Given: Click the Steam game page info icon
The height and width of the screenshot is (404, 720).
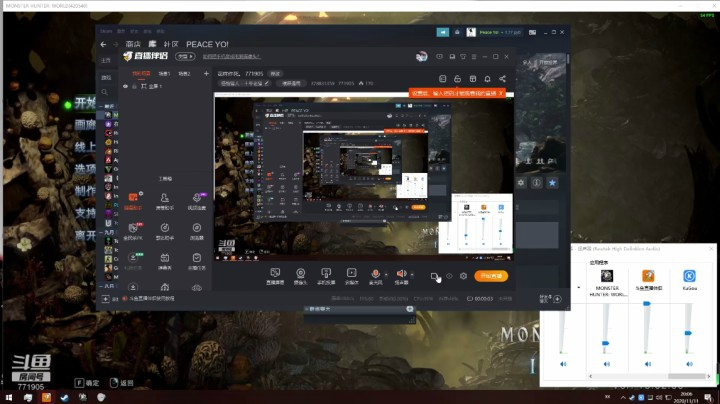Looking at the screenshot, I should (536, 183).
